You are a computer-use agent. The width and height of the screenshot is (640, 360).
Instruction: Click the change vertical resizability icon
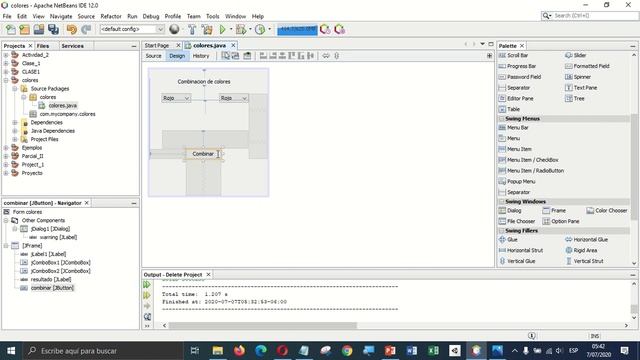pyautogui.click(x=336, y=56)
